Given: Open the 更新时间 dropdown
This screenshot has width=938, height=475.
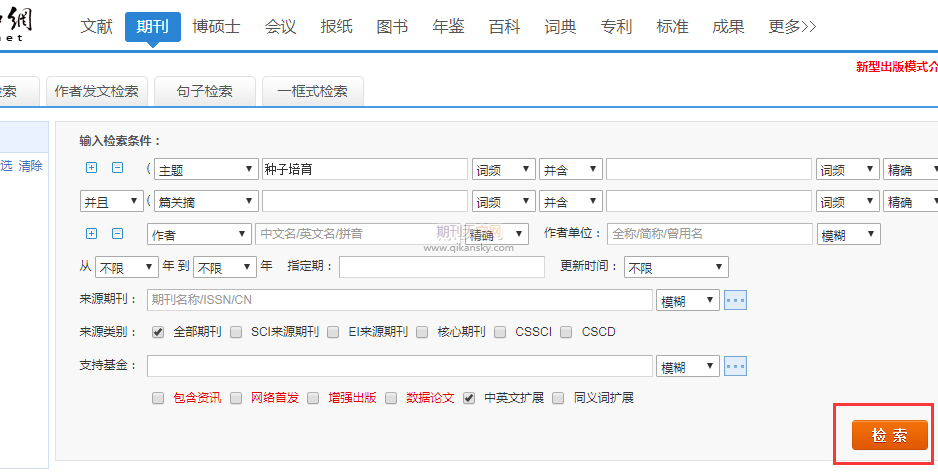Looking at the screenshot, I should pos(675,267).
